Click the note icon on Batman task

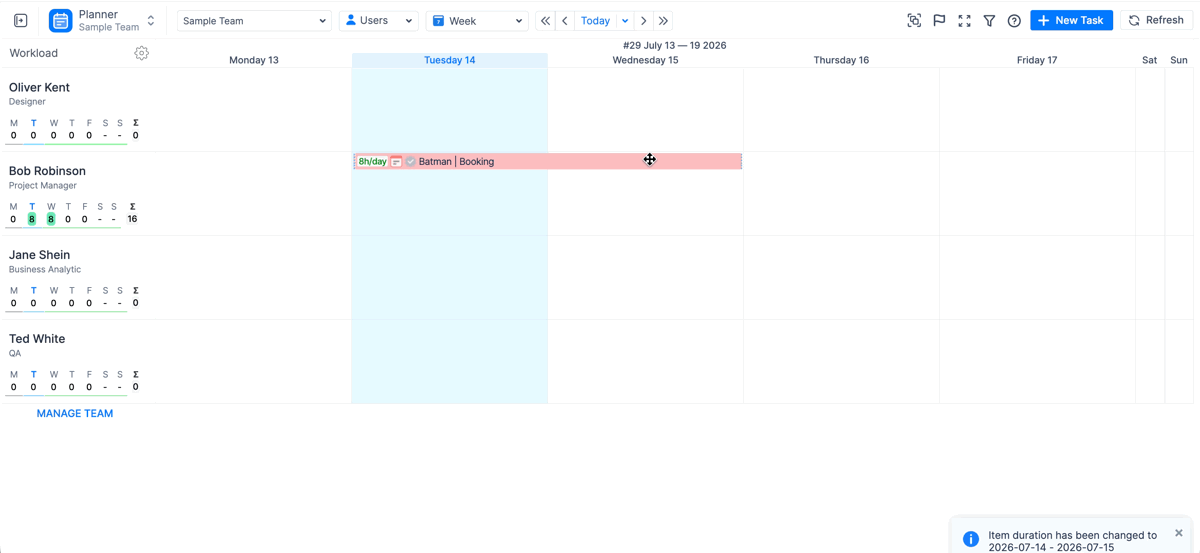click(396, 161)
